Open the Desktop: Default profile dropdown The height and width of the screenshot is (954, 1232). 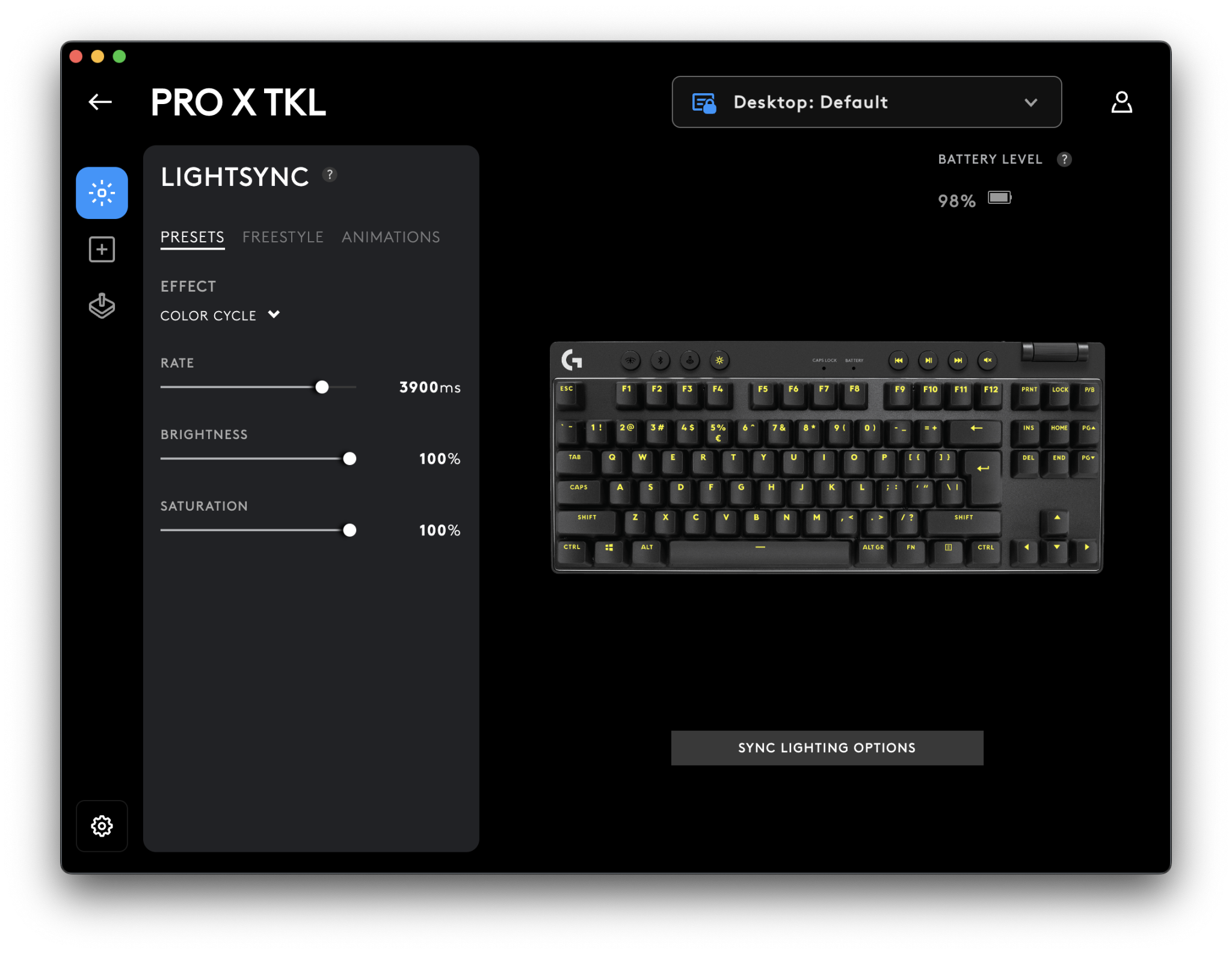866,102
